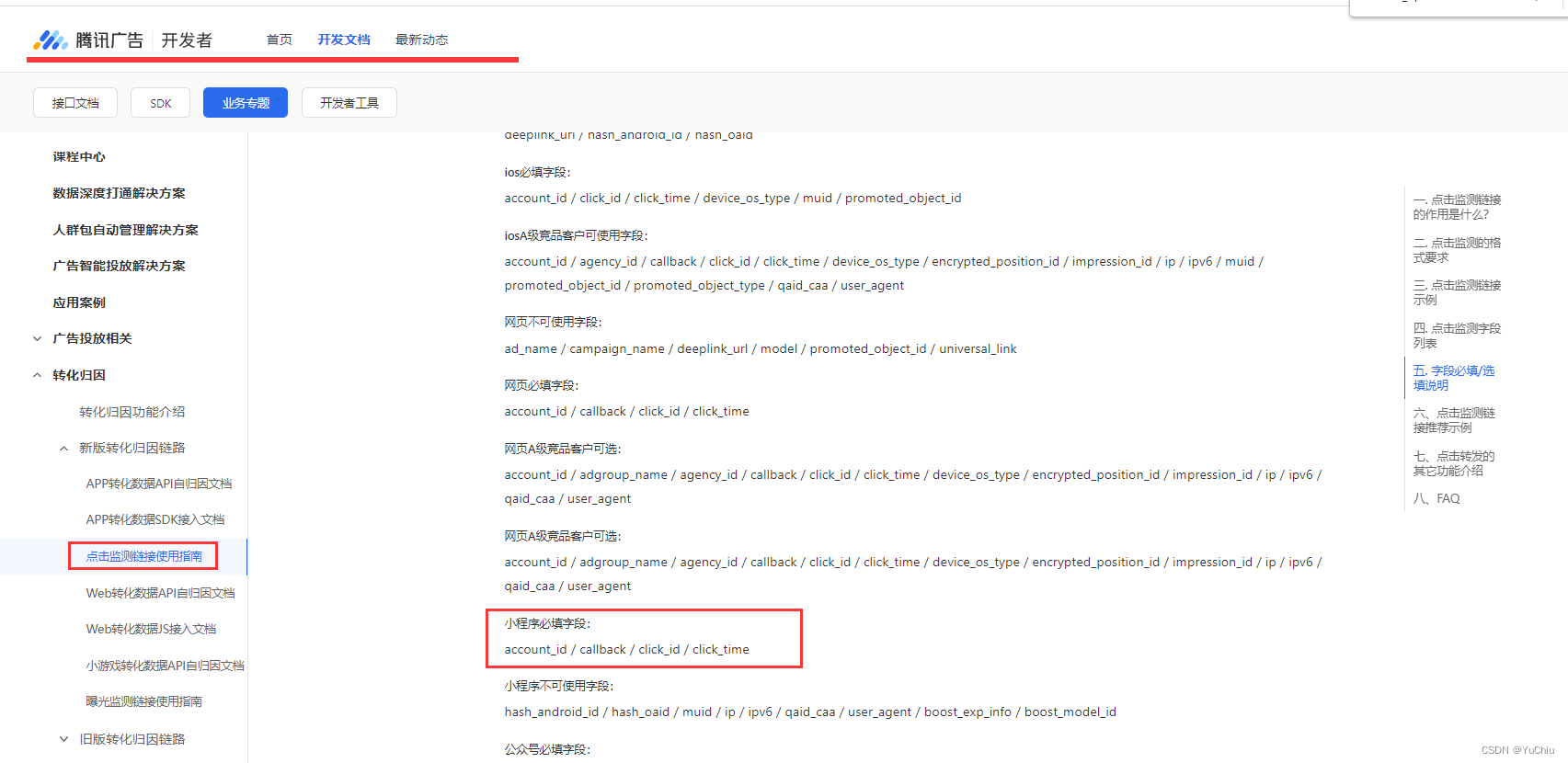Image resolution: width=1568 pixels, height=763 pixels.
Task: Open Web转化数据API自归因文档
Action: tap(161, 593)
